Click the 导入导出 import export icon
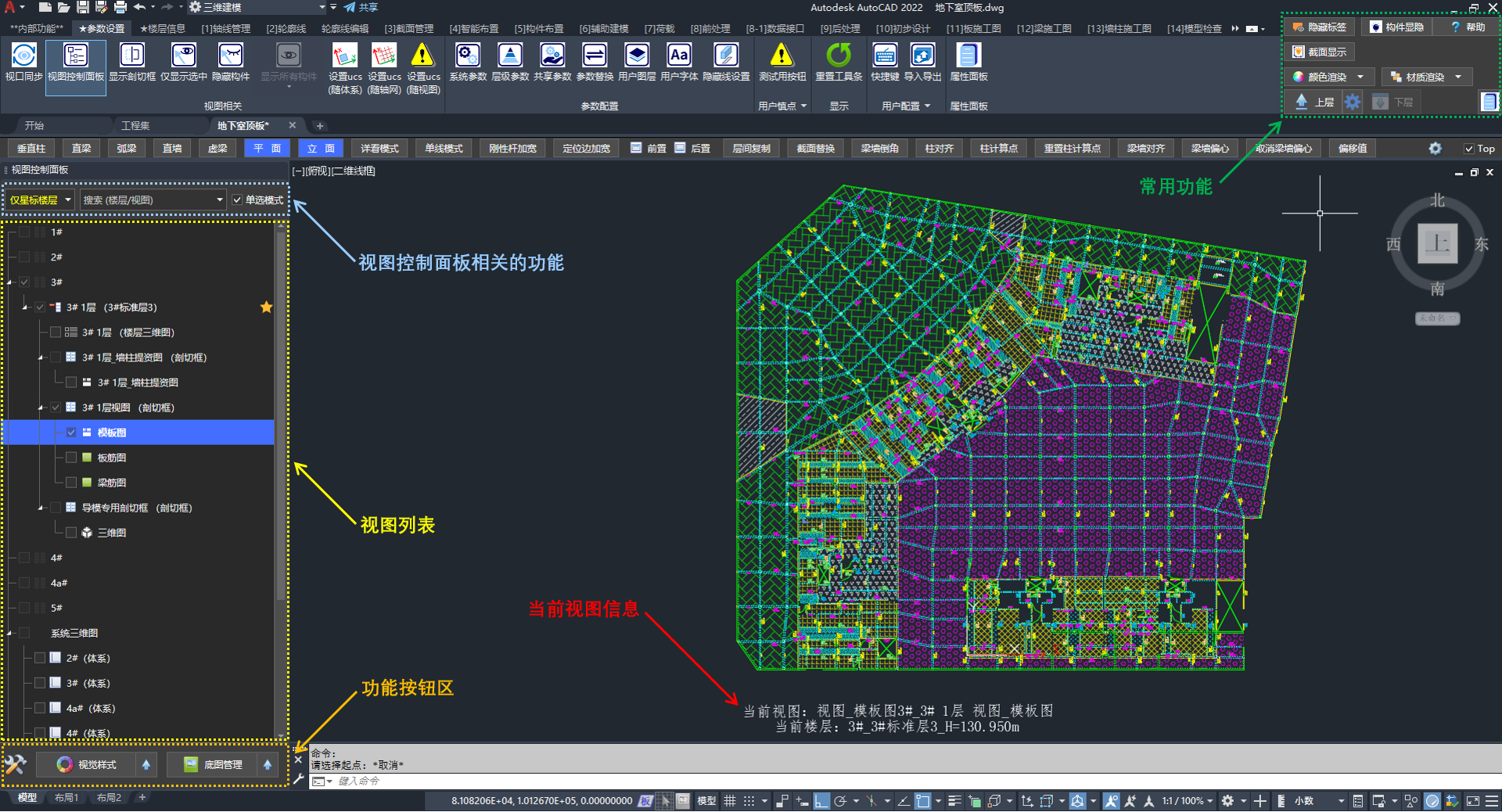This screenshot has width=1502, height=812. coord(922,56)
